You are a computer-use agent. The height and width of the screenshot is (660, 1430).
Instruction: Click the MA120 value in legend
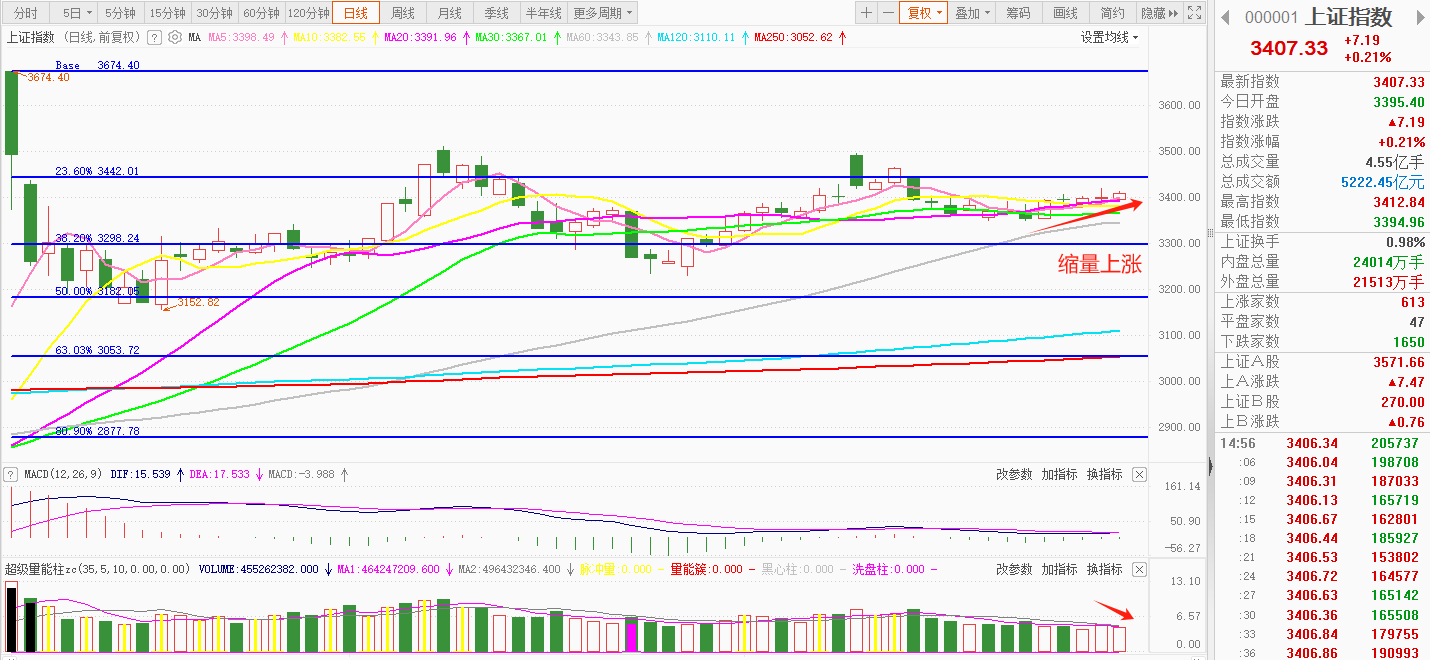pyautogui.click(x=696, y=37)
